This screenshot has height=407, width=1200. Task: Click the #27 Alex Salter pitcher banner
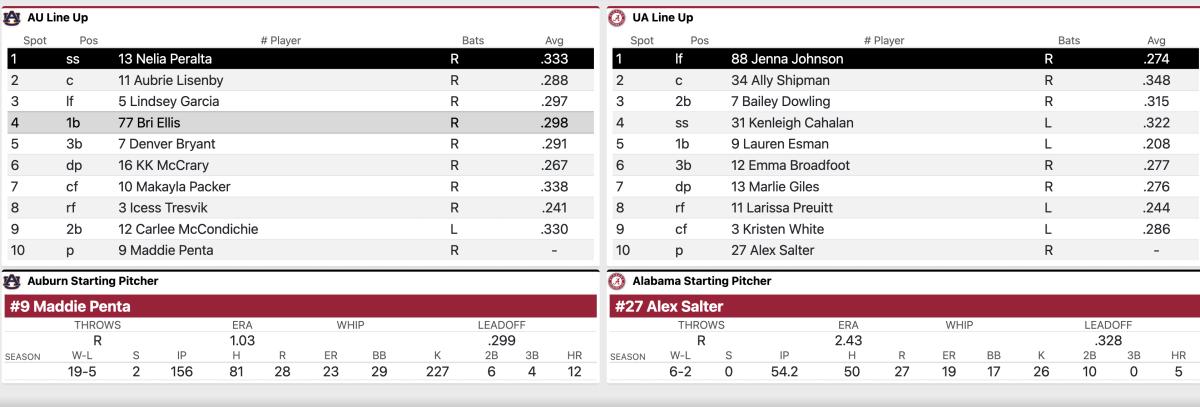tap(902, 306)
